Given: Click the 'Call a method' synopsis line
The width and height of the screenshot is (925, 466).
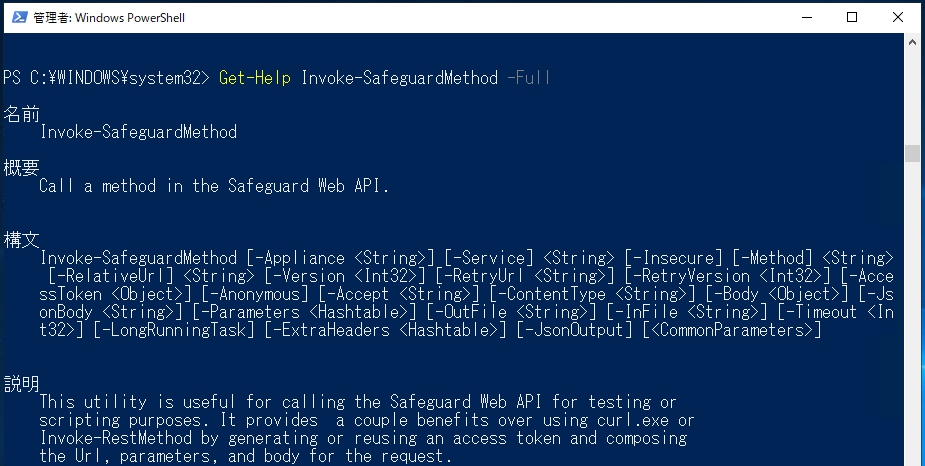Looking at the screenshot, I should tap(214, 186).
